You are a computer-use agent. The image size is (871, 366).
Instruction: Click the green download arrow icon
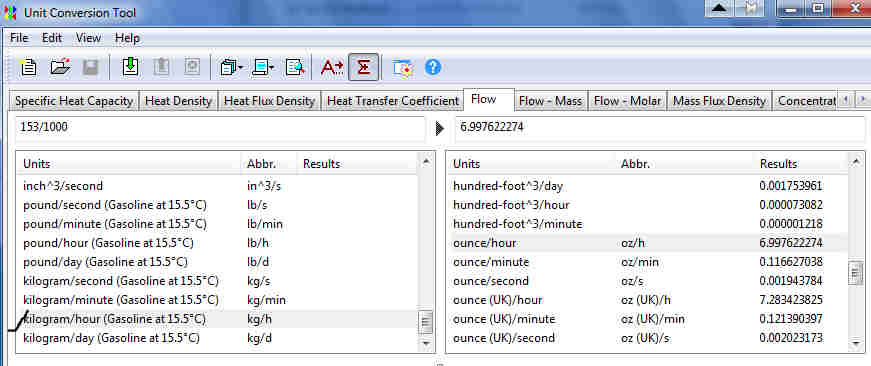[130, 67]
